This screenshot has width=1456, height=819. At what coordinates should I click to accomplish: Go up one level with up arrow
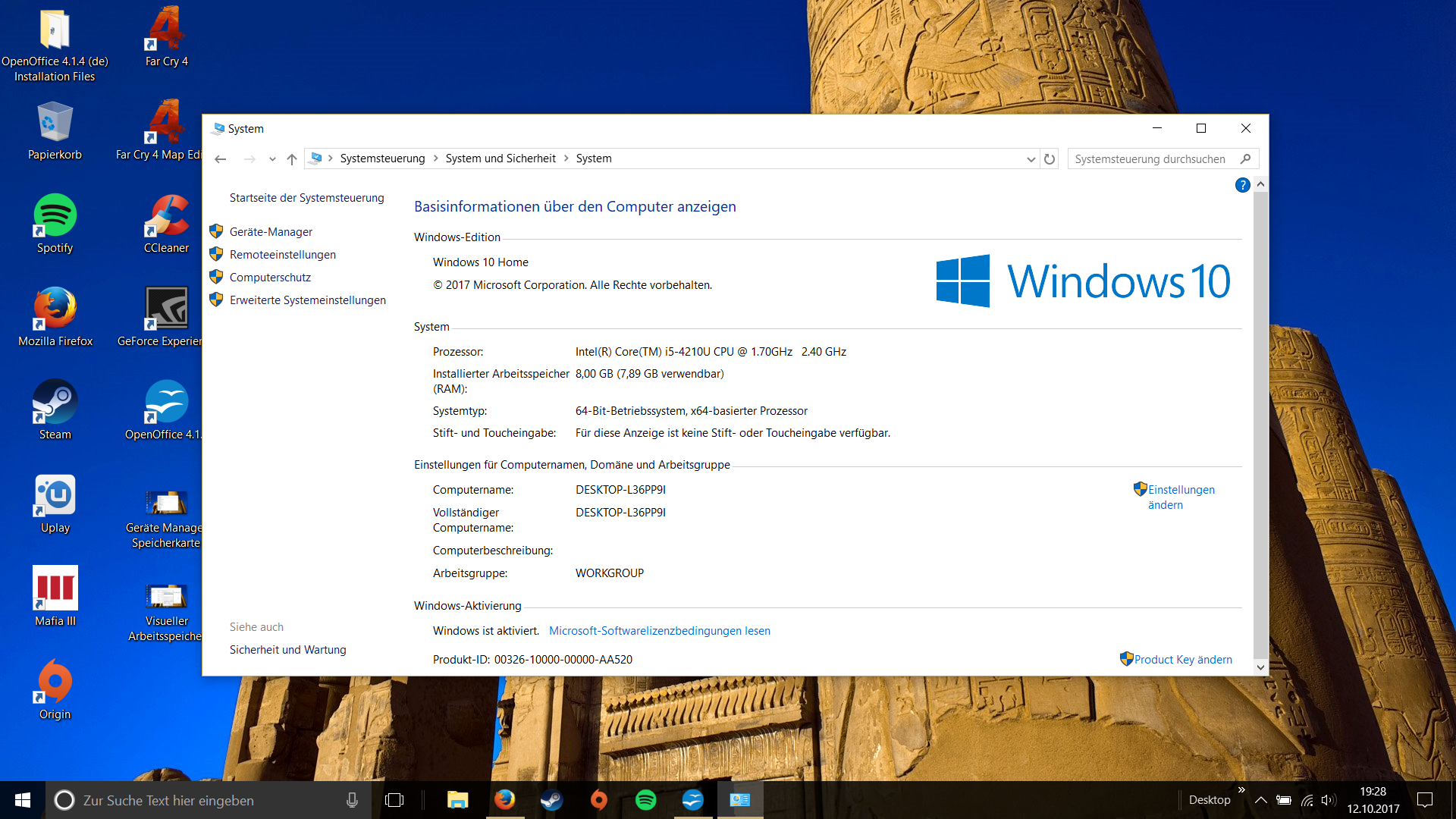[x=292, y=159]
